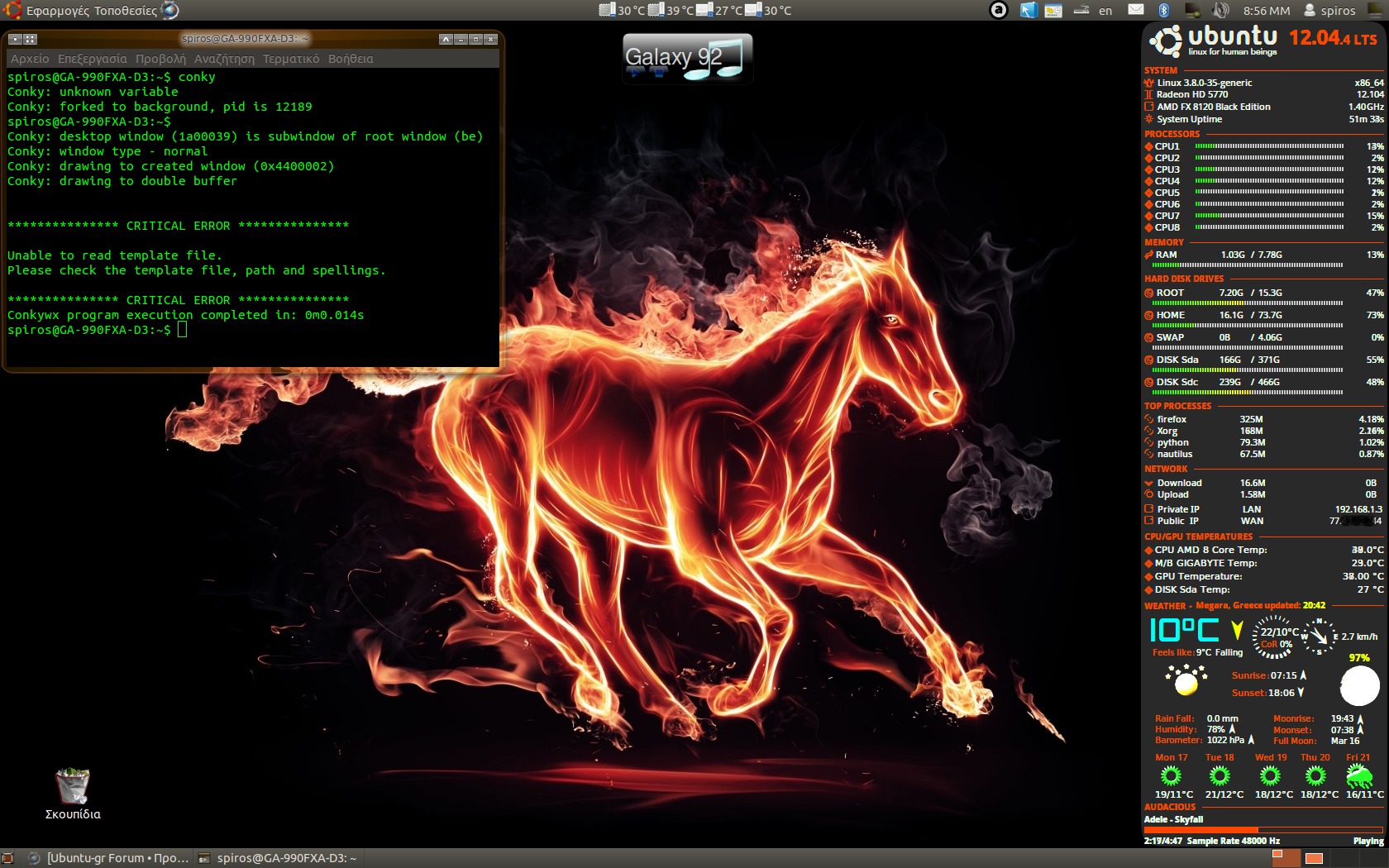Click the onscreen keyboard indicator icon
The height and width of the screenshot is (868, 1389).
coord(1081,10)
